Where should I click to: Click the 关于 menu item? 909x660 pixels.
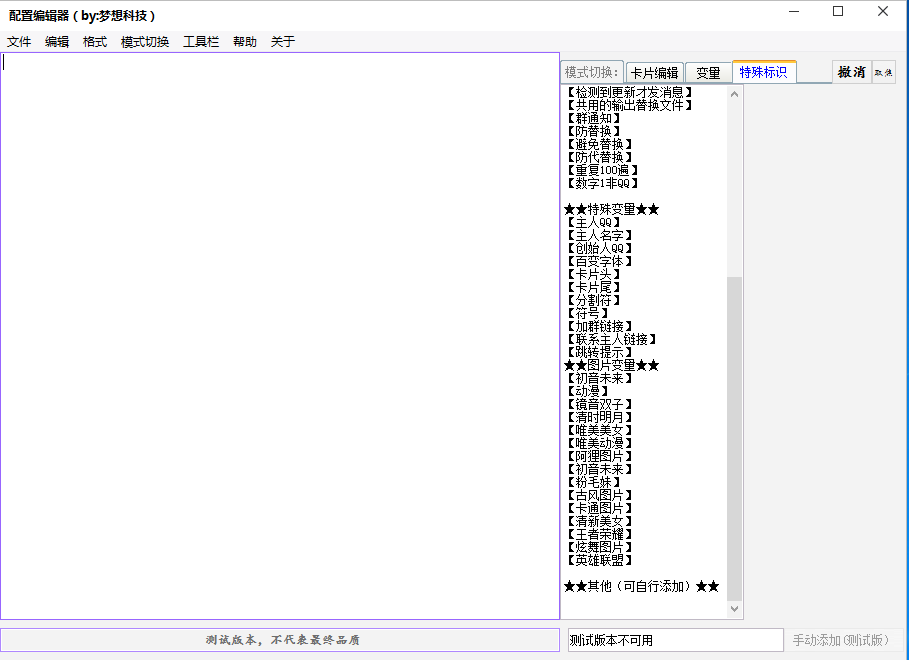282,41
